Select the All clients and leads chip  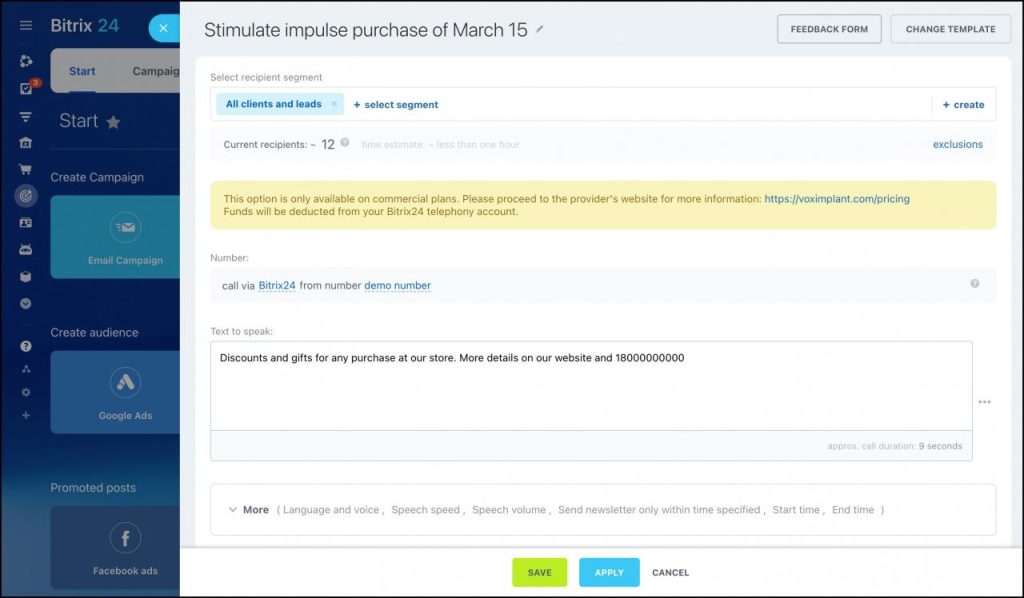click(280, 104)
